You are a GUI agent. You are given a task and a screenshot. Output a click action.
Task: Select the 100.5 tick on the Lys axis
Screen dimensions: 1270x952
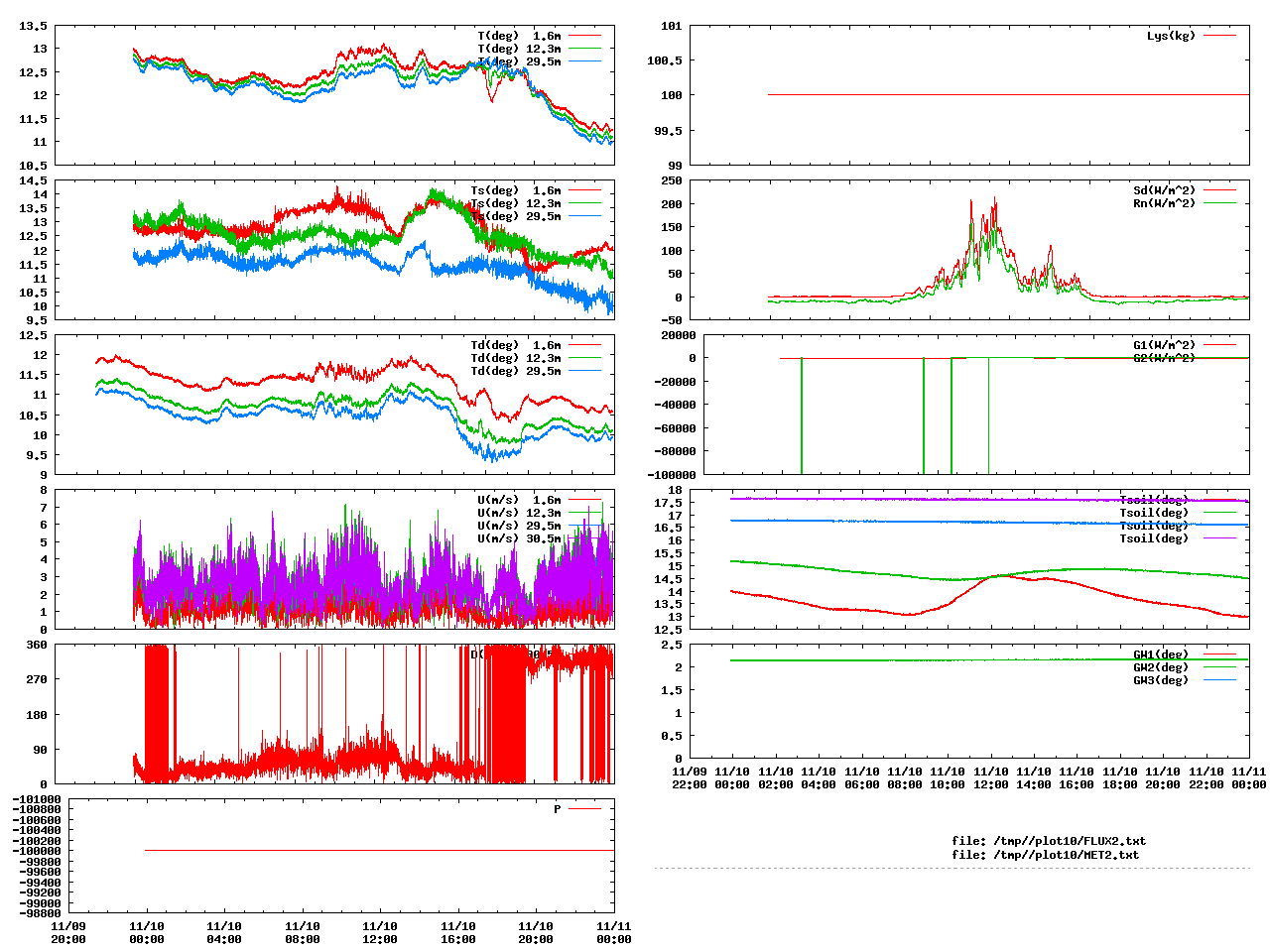(665, 60)
